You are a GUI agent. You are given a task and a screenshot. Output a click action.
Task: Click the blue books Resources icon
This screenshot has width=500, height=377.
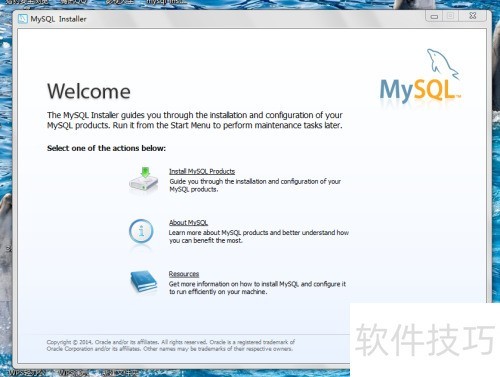click(144, 282)
